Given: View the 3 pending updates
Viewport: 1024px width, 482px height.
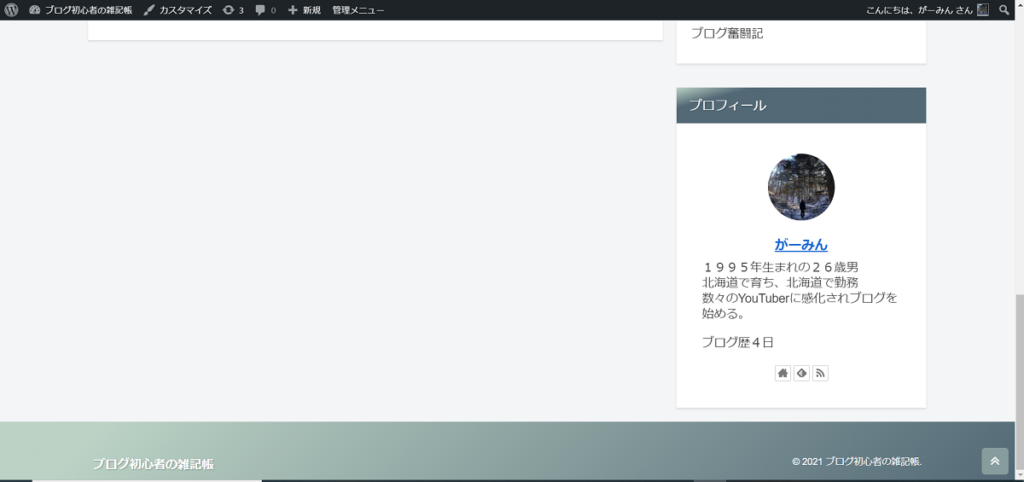Looking at the screenshot, I should click(233, 10).
